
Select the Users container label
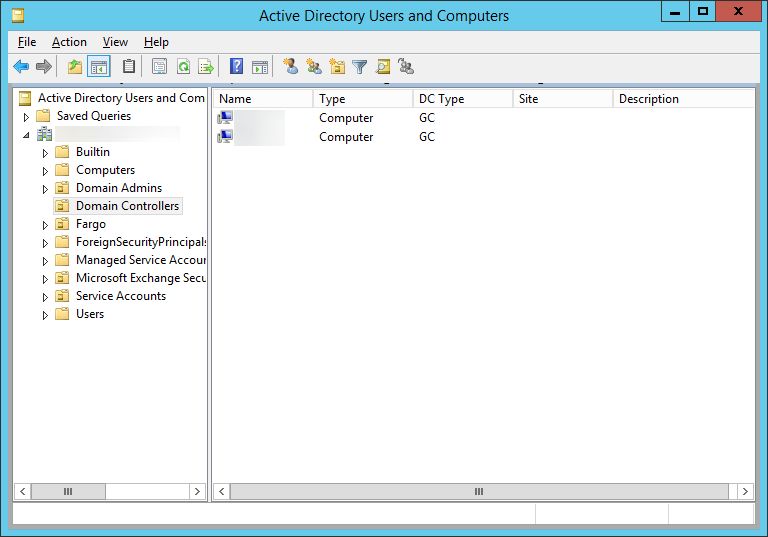(90, 314)
